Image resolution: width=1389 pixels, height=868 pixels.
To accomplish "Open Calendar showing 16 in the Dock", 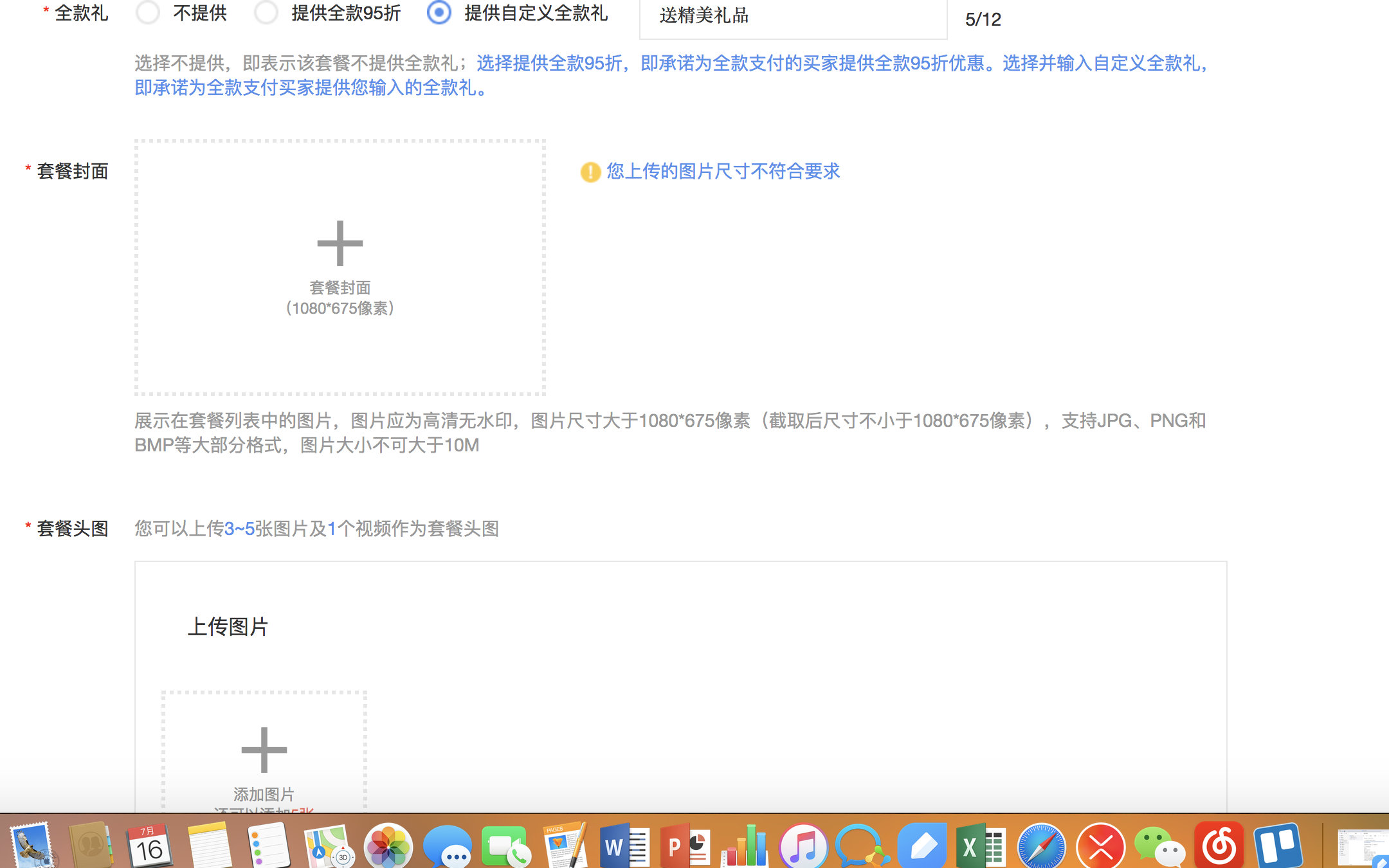I will (149, 844).
